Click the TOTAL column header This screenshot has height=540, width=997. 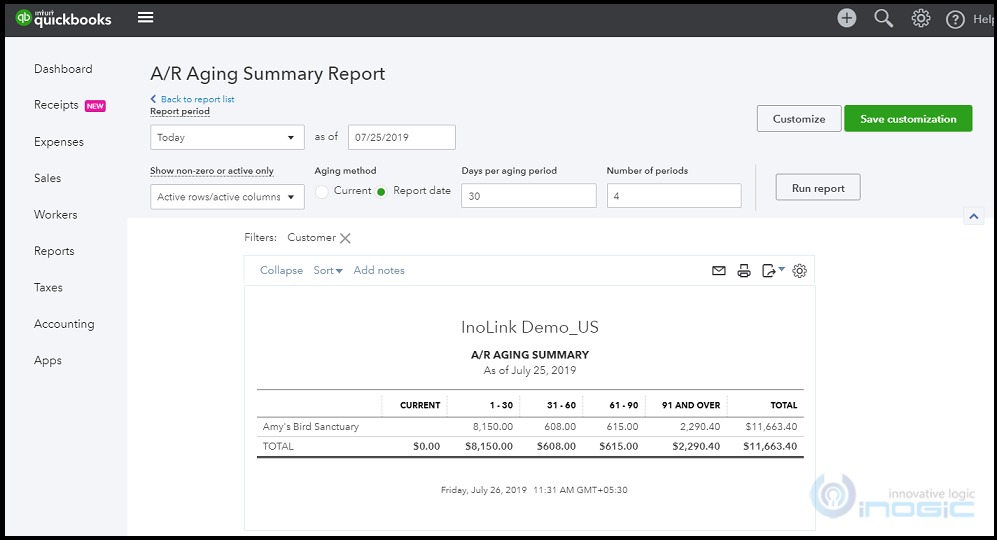783,405
